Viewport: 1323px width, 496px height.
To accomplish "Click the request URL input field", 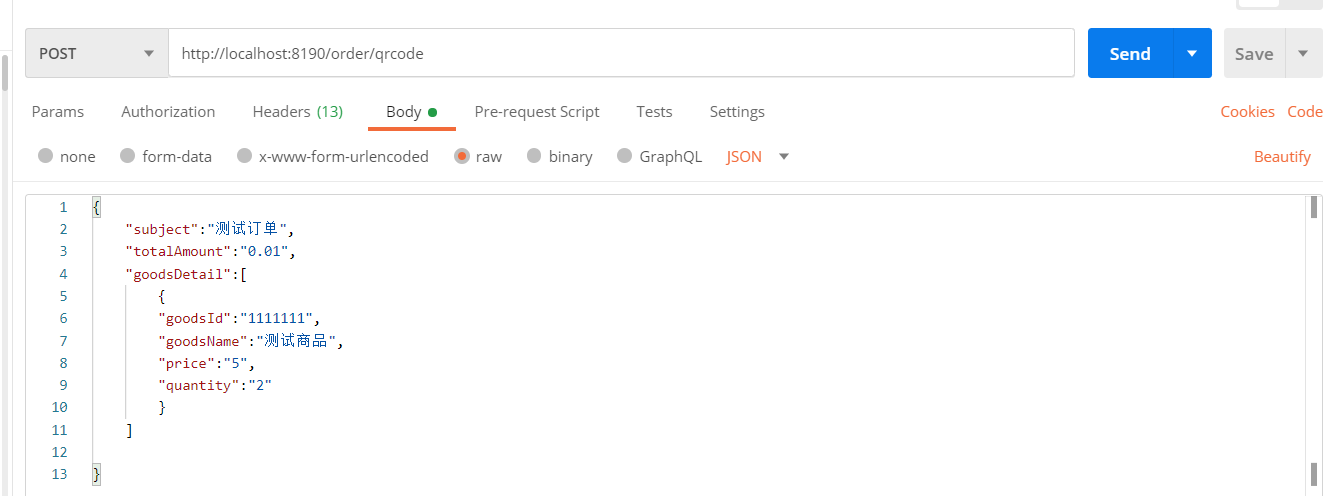I will pyautogui.click(x=620, y=54).
